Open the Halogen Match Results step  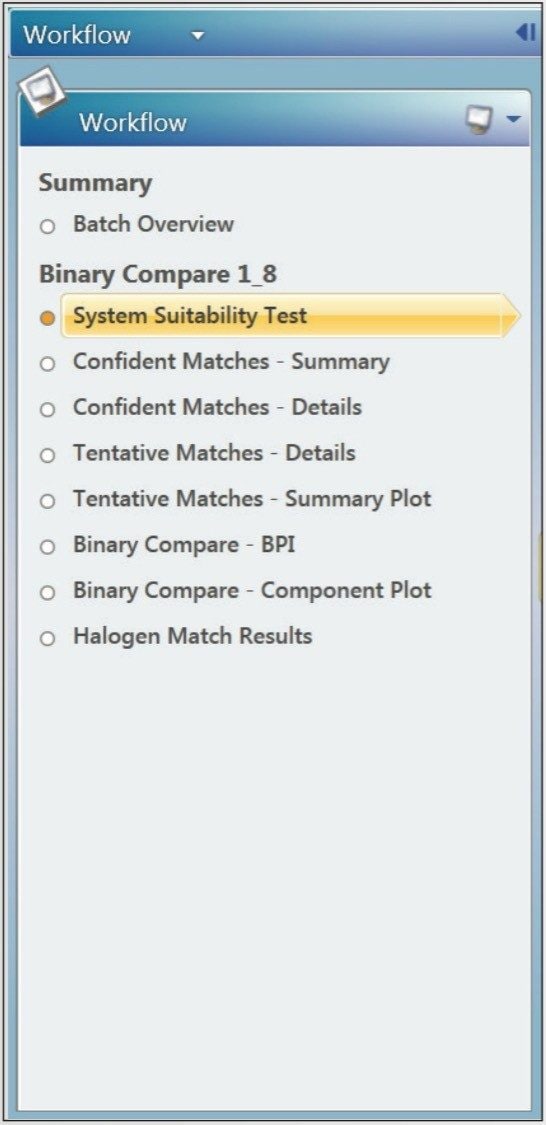point(192,636)
